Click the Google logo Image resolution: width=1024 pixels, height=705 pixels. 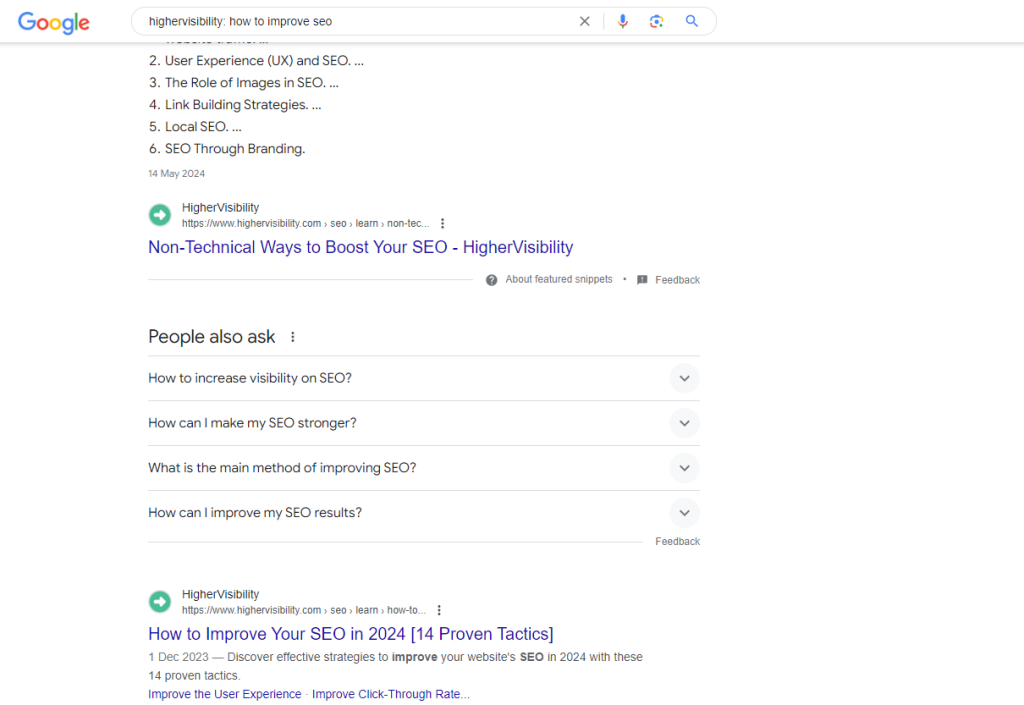(x=53, y=22)
